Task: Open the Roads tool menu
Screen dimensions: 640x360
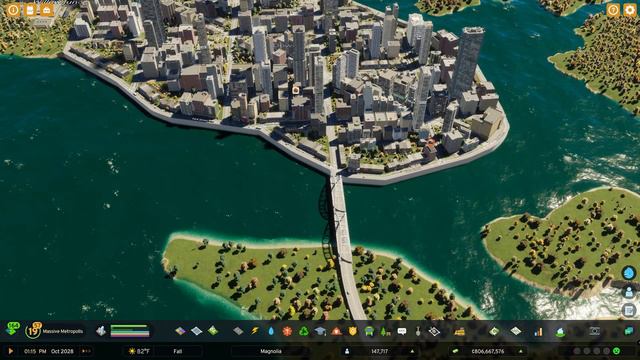Action: (x=238, y=331)
